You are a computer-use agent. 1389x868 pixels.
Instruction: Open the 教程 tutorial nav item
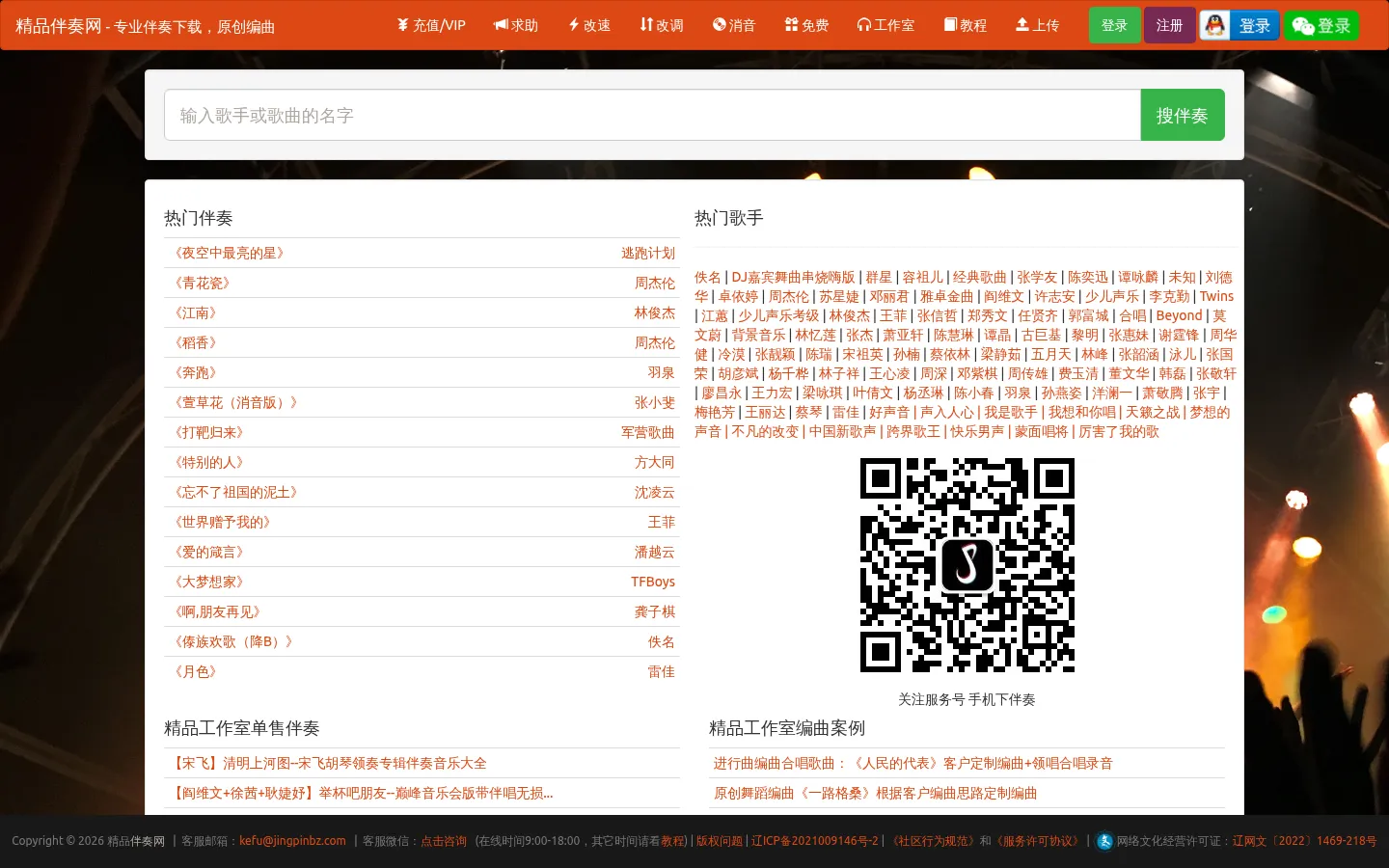pyautogui.click(x=966, y=25)
